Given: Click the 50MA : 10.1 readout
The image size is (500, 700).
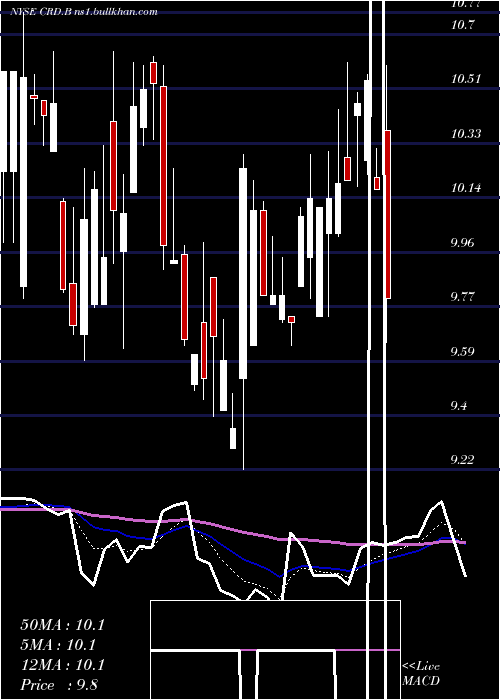Looking at the screenshot, I should 62,625.
